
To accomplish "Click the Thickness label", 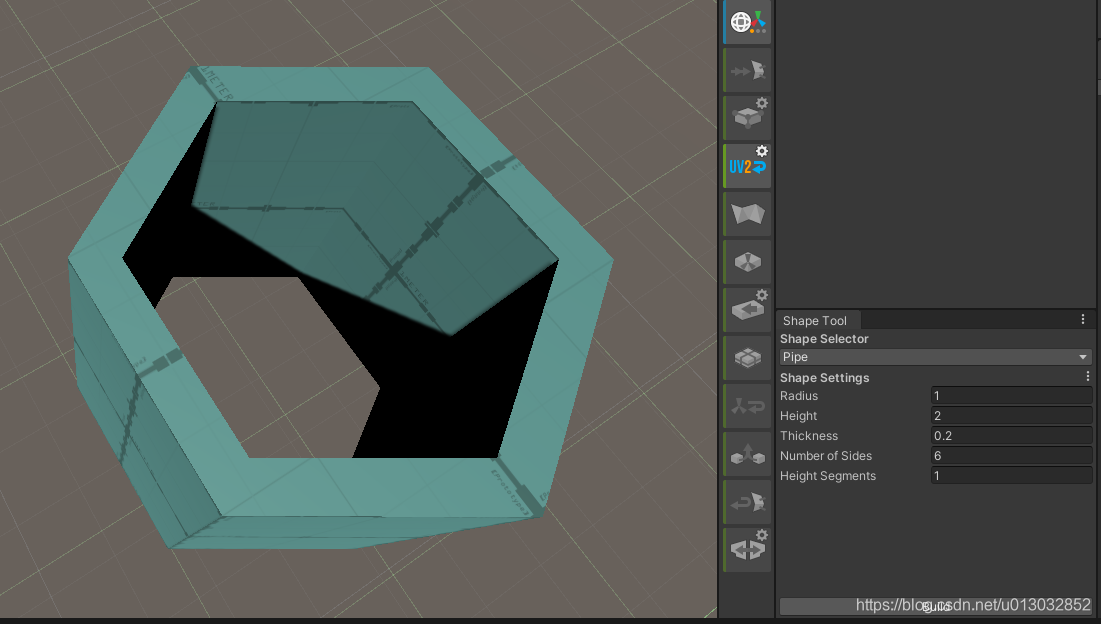I will (x=809, y=435).
